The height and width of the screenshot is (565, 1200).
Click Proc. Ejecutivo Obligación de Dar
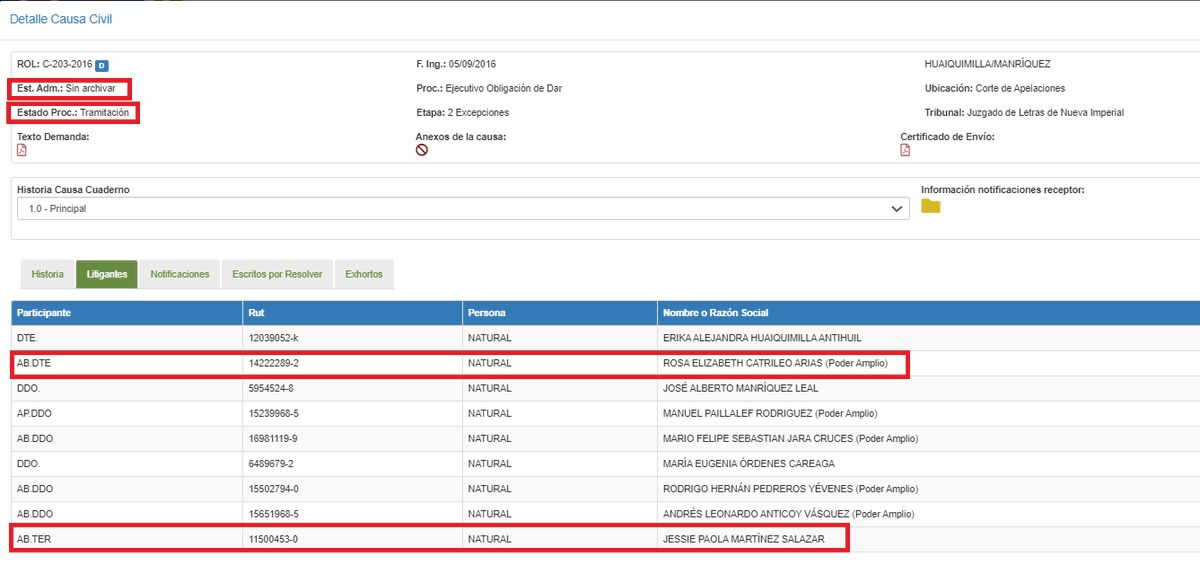click(489, 88)
